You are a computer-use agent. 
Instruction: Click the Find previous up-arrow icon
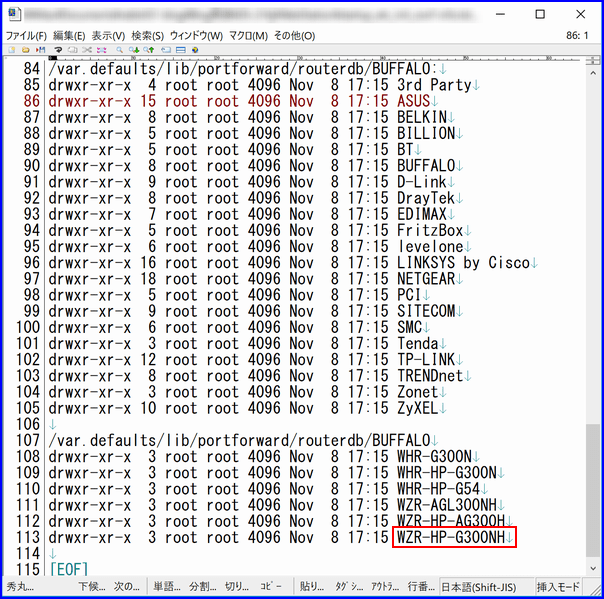[149, 50]
